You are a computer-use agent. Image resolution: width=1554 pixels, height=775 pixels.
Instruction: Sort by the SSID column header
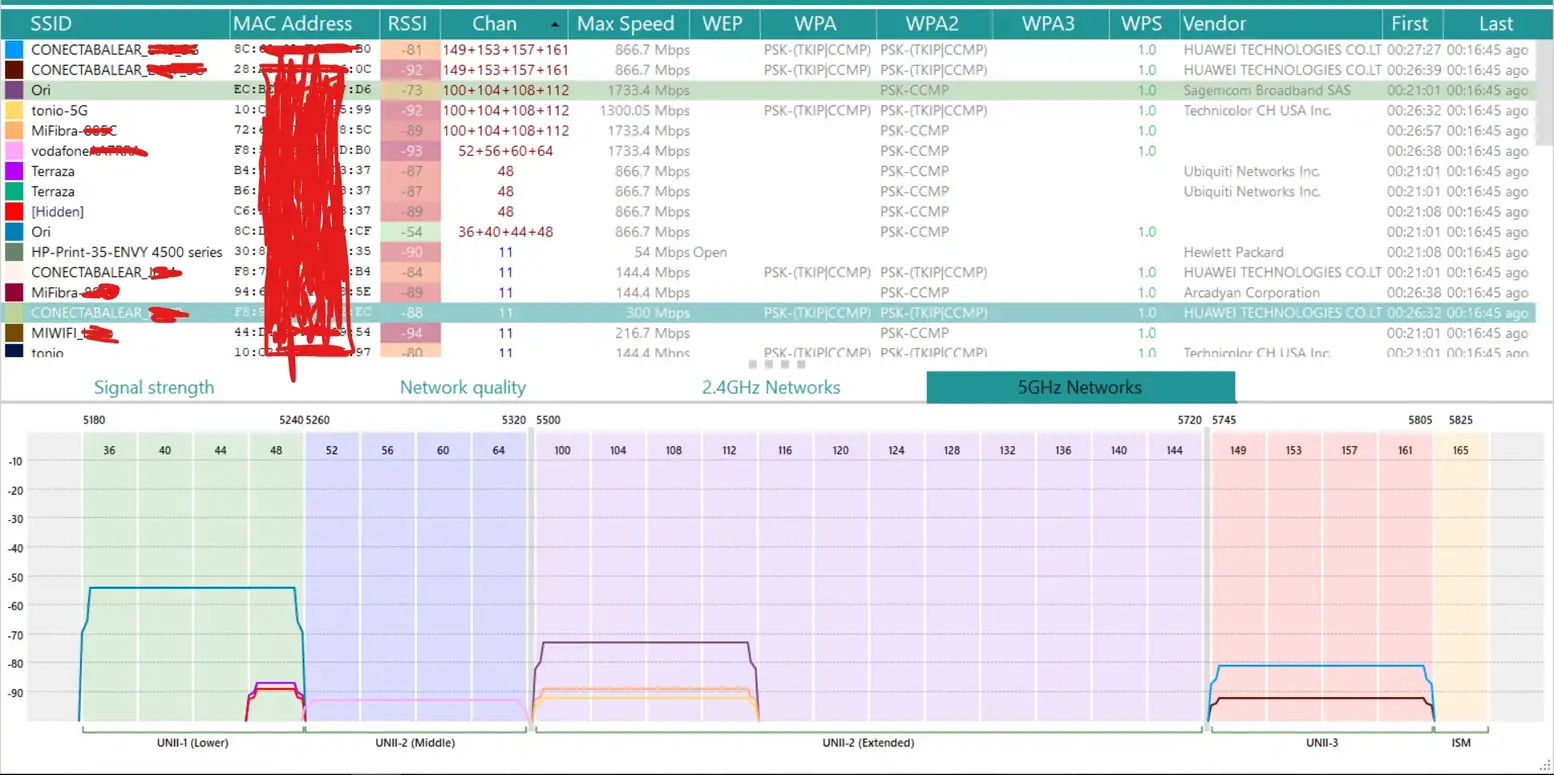coord(115,24)
